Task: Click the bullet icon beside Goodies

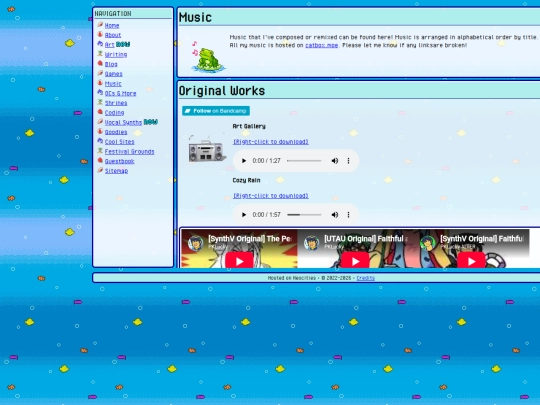Action: pyautogui.click(x=100, y=131)
